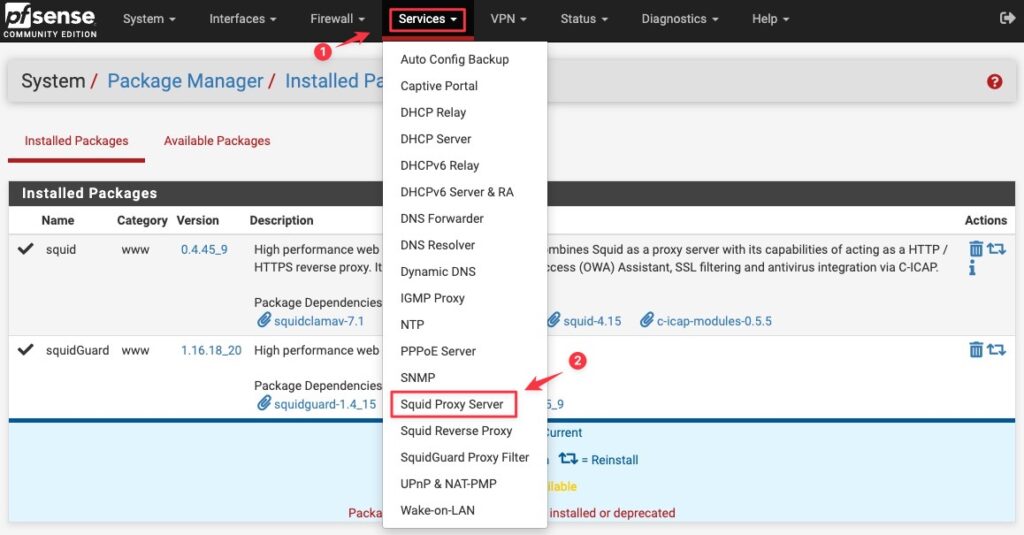Open the Help dropdown menu
This screenshot has width=1024, height=535.
770,19
